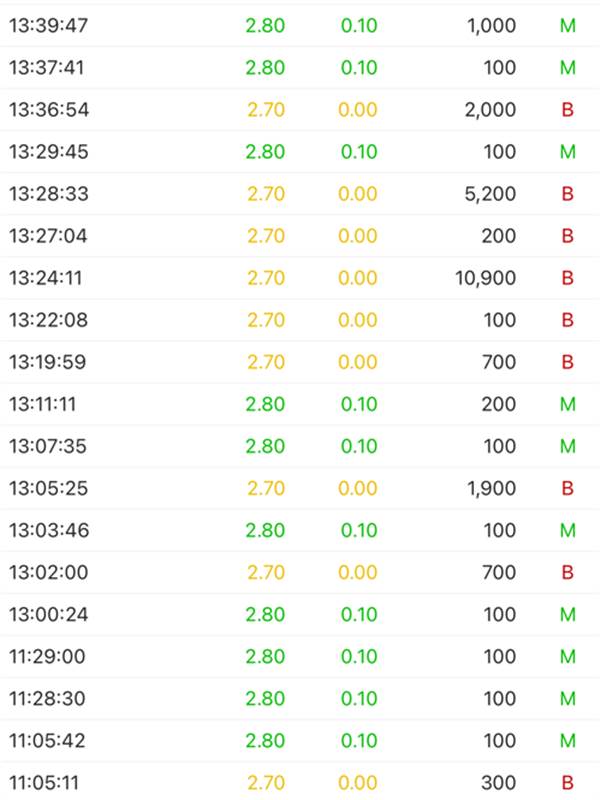Image resolution: width=600 pixels, height=800 pixels.
Task: Click the M marker for 13:37:41
Action: tap(568, 68)
